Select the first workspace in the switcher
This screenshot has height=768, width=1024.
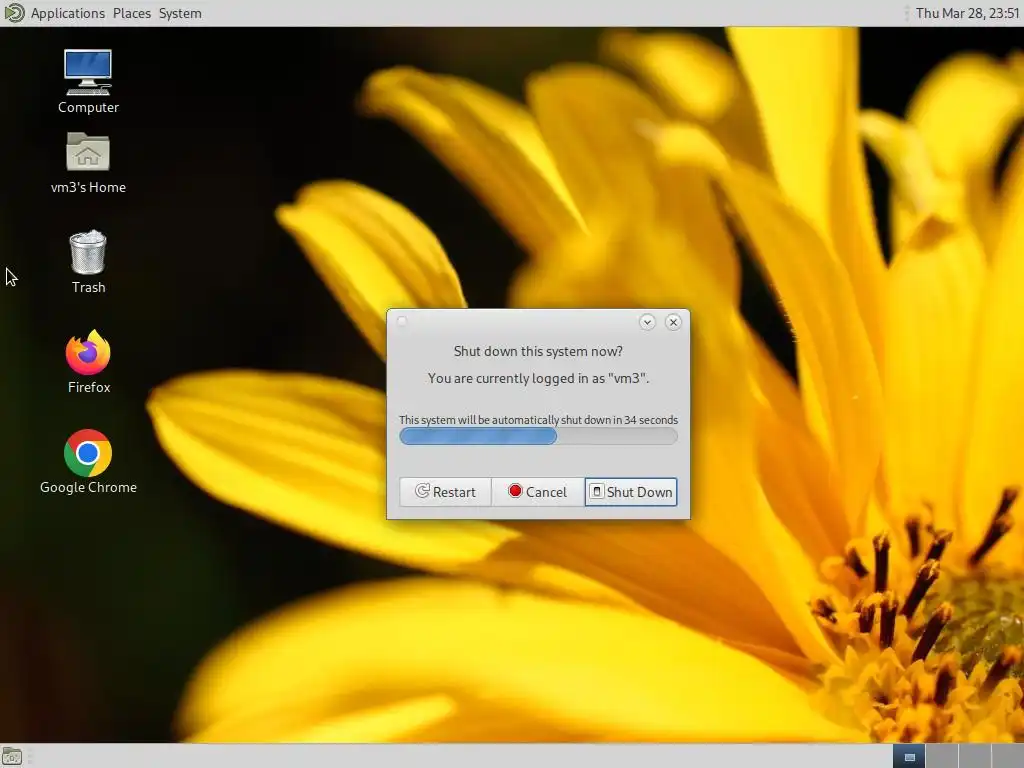point(909,756)
